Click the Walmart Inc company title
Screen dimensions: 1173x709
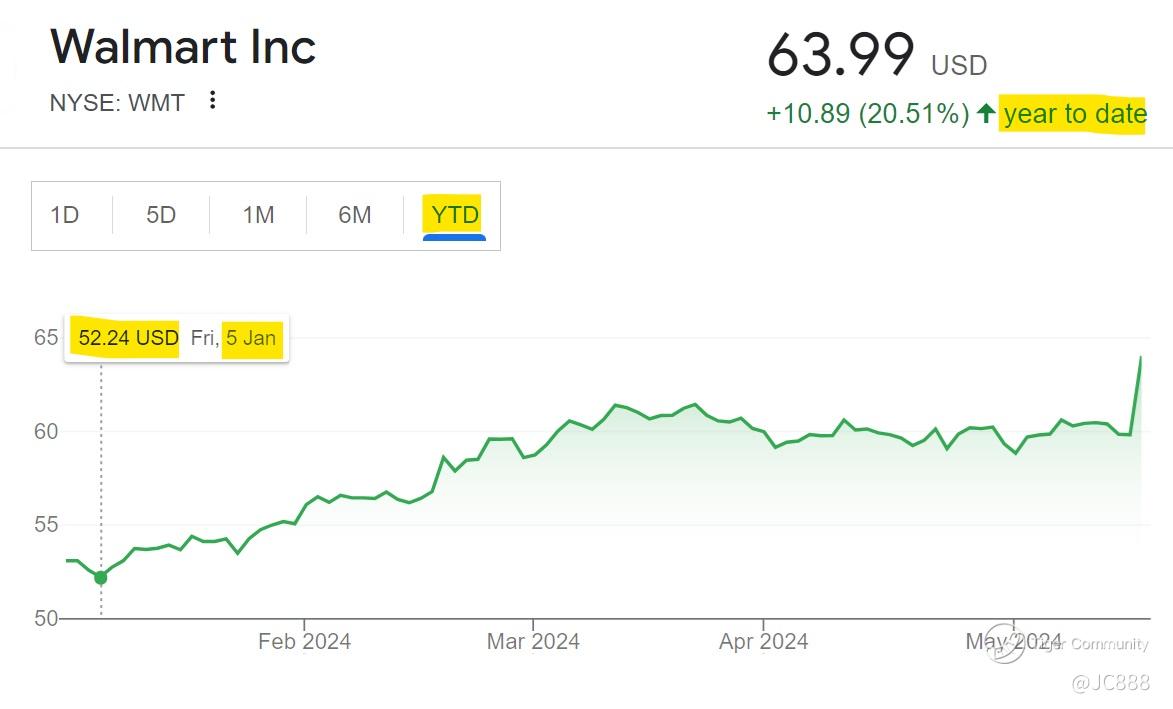183,47
